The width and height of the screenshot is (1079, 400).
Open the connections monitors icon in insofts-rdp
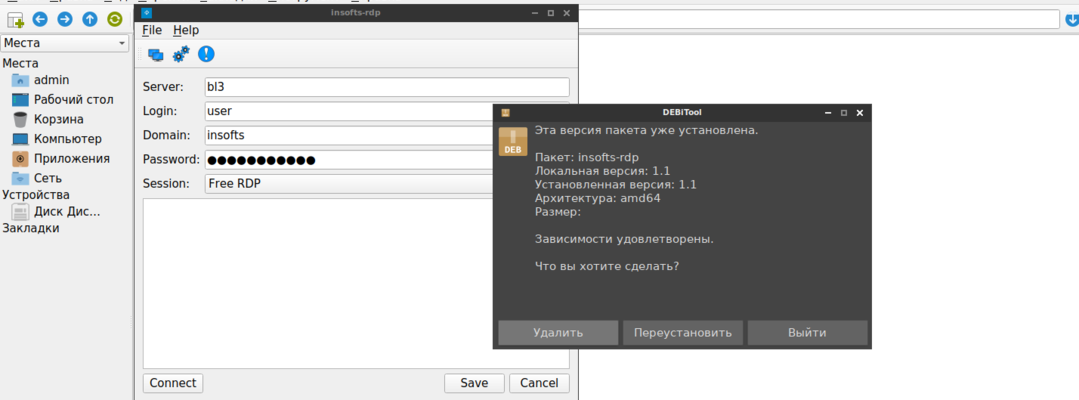coord(156,54)
